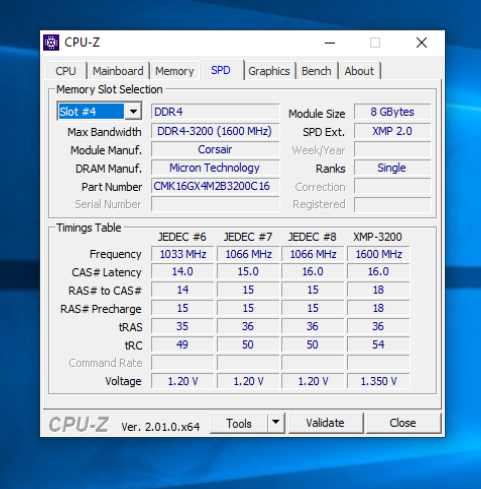Image resolution: width=481 pixels, height=489 pixels.
Task: Click the JEDEC #7 column header
Action: tap(248, 237)
